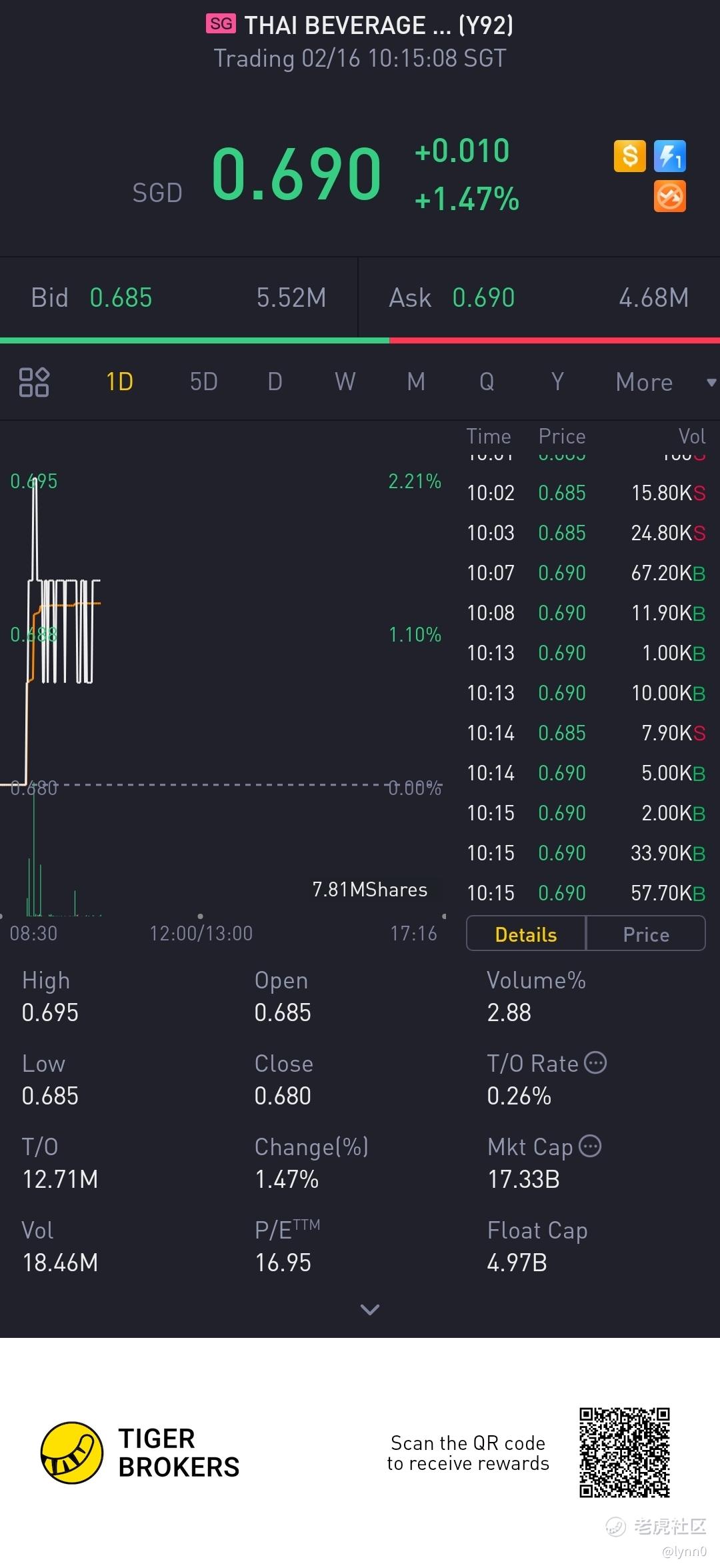The height and width of the screenshot is (1568, 720).
Task: Tap the Change(%) 1.47% stat
Action: click(x=311, y=1163)
